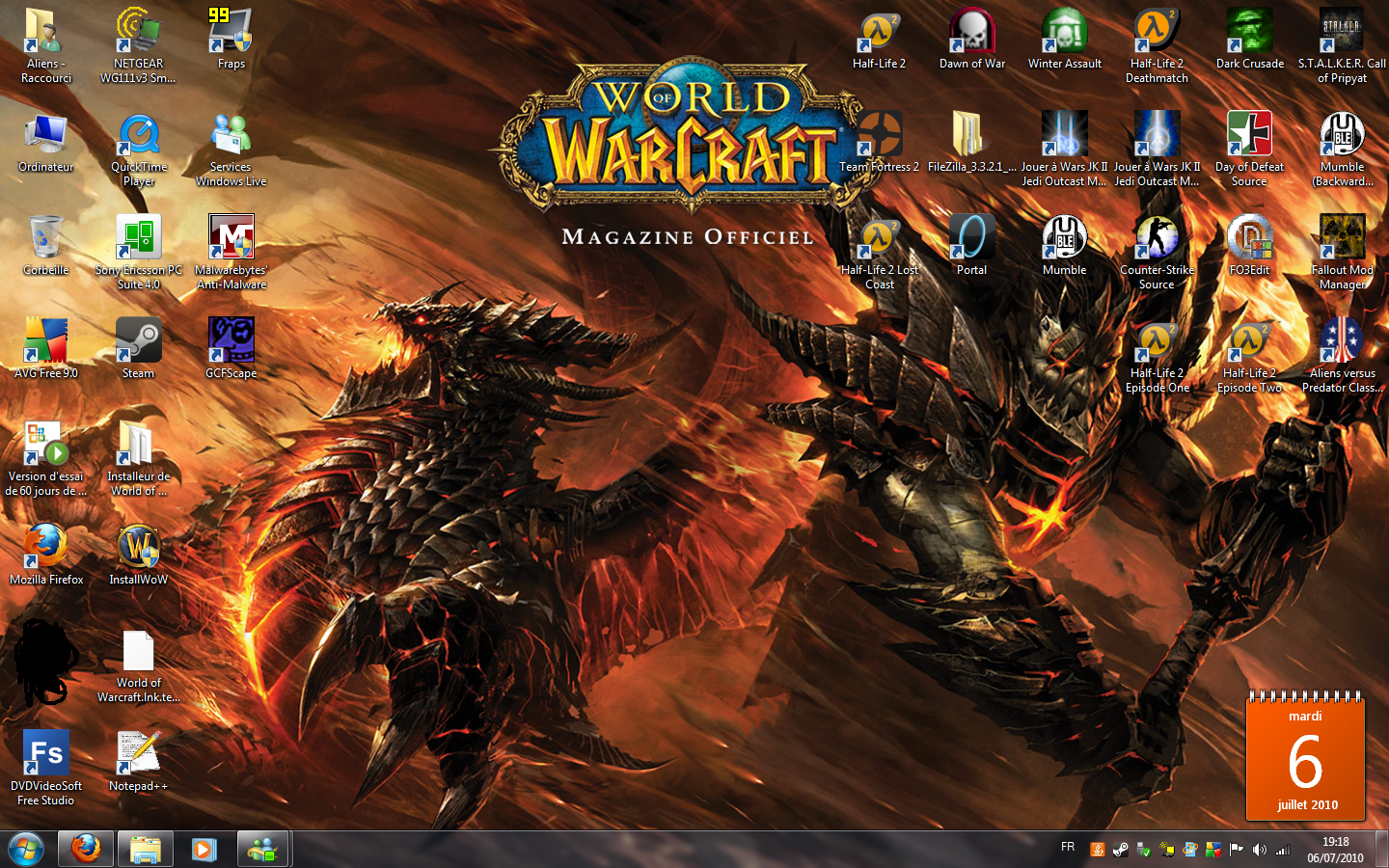Click the FR language indicator
Screen dimensions: 1389x868
[x=1068, y=847]
